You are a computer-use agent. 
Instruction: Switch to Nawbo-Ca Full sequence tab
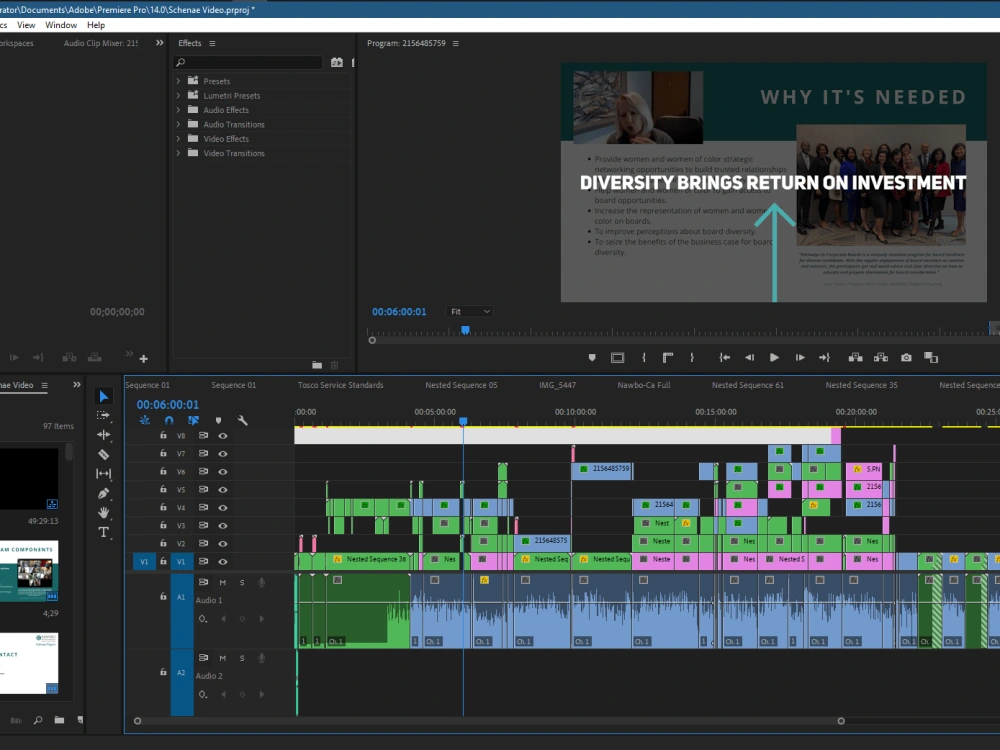[643, 385]
